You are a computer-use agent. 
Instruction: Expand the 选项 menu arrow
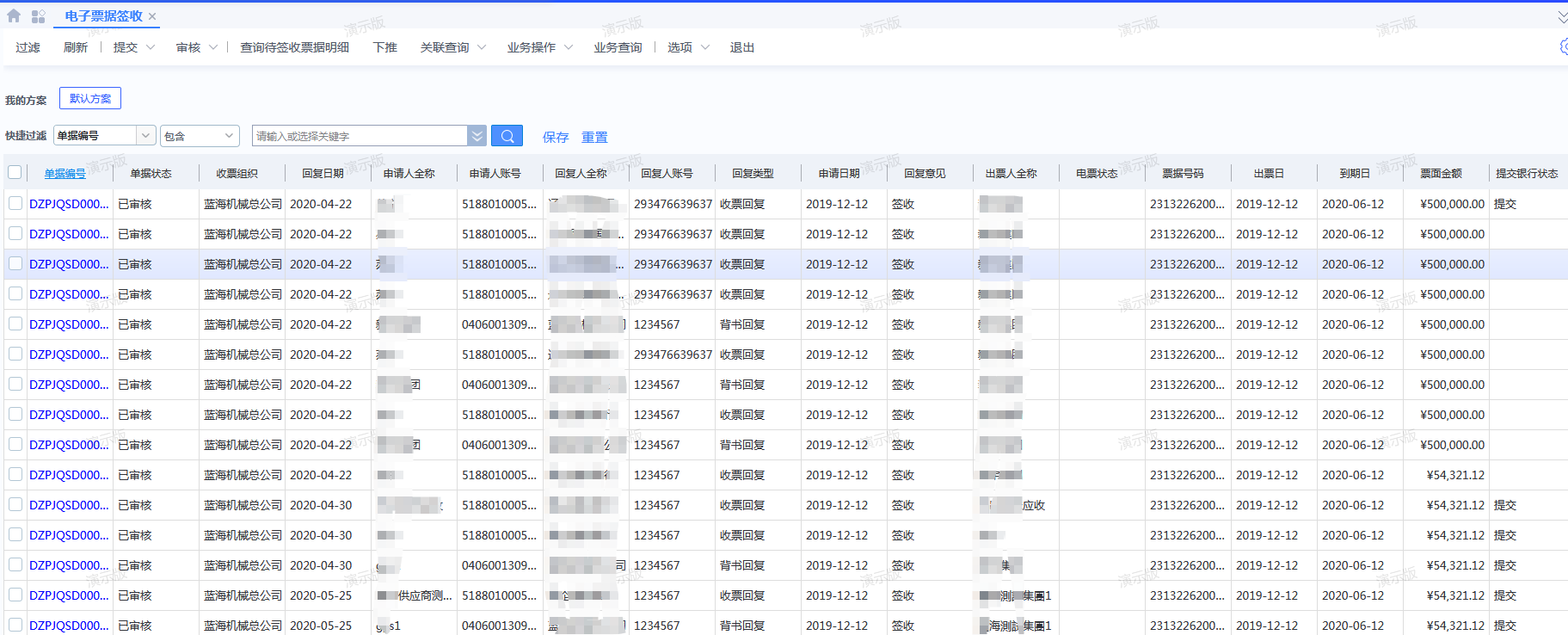pos(705,47)
